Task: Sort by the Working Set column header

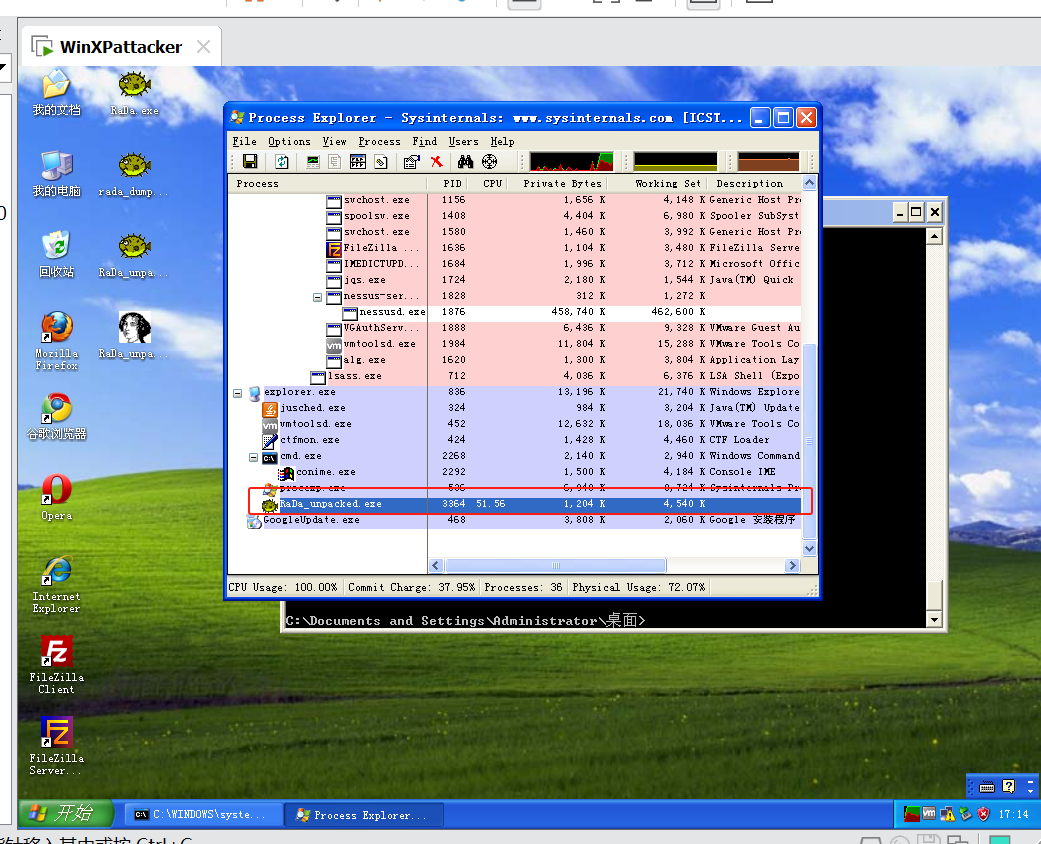Action: [x=657, y=184]
